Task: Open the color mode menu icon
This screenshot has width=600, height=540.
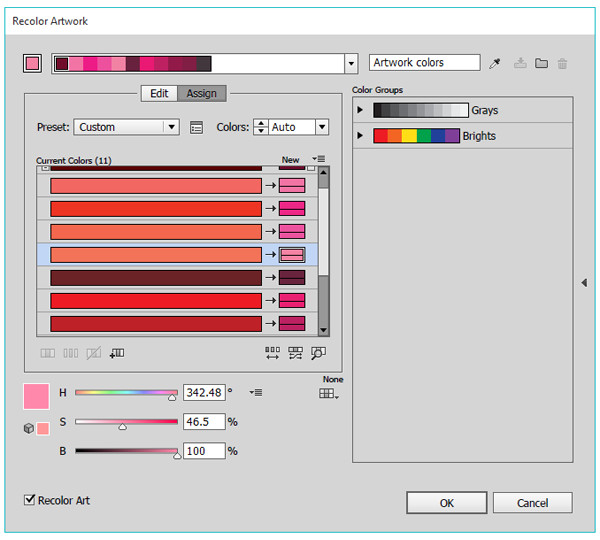Action: click(257, 393)
